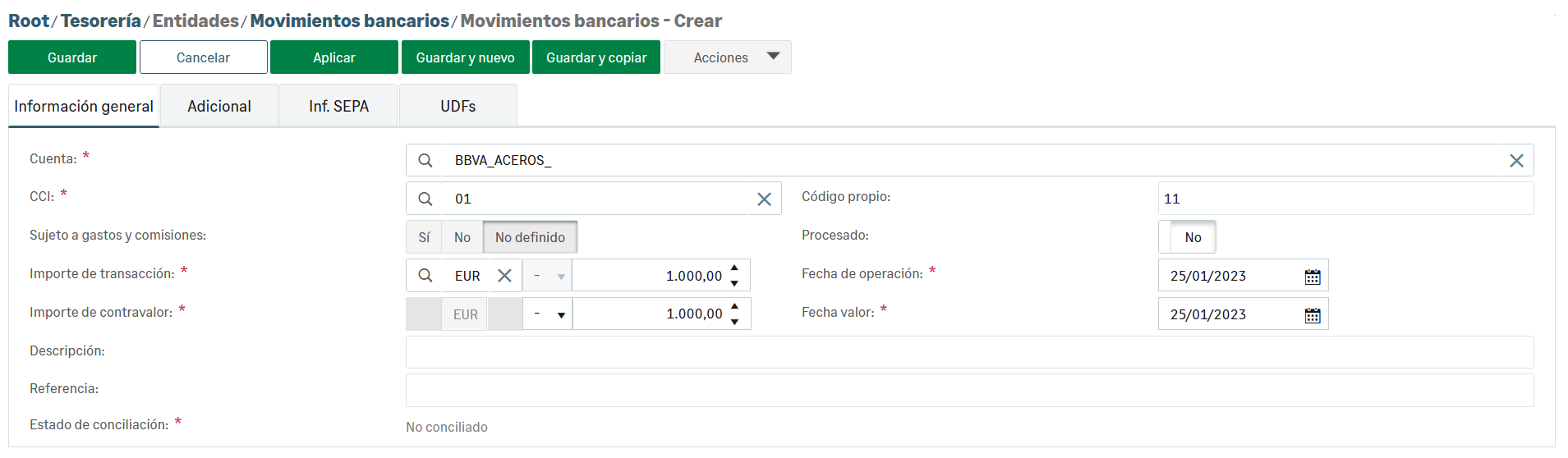Clear the CCI value 01

click(764, 199)
